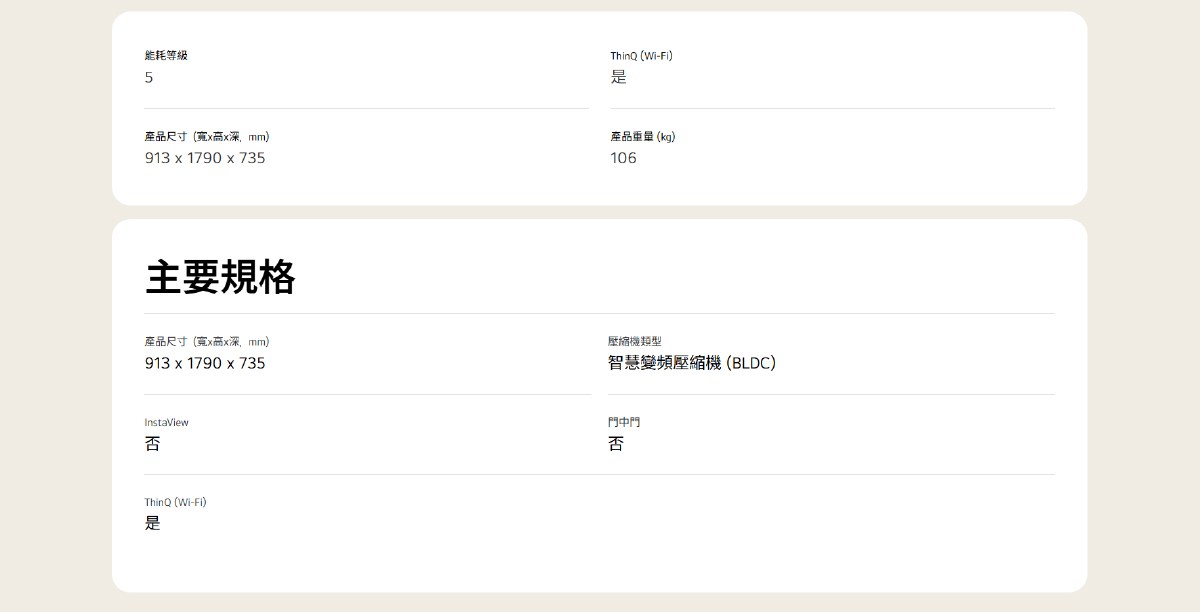Click the 是 value under the 主要規格 heading
1200x612 pixels.
click(152, 523)
